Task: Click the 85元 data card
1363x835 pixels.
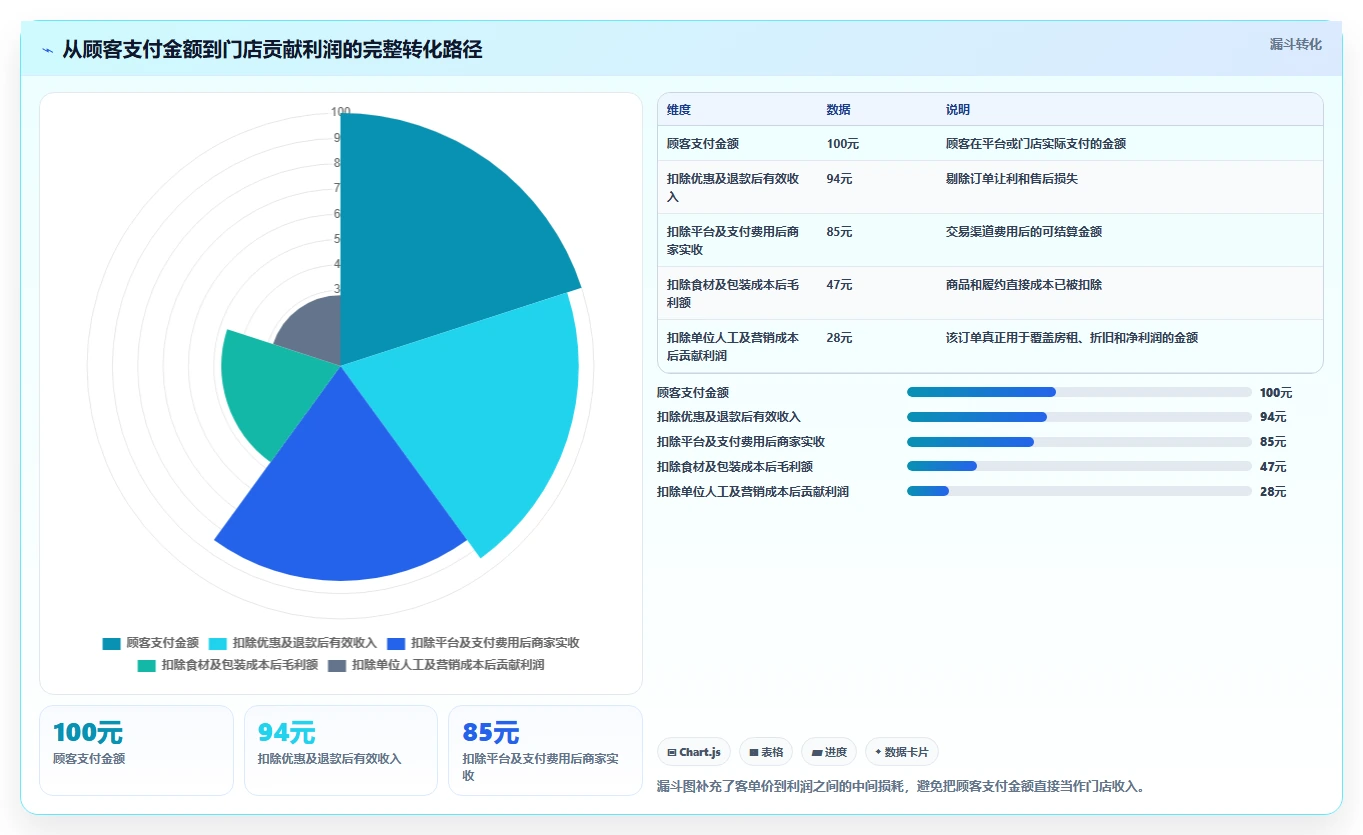Action: point(545,750)
